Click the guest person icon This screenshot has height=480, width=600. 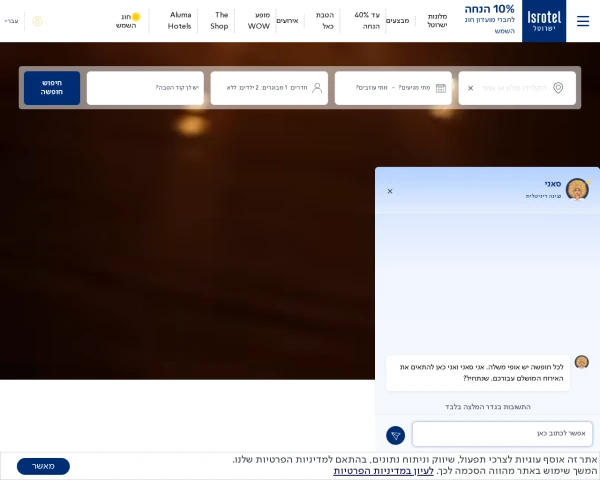coord(317,88)
